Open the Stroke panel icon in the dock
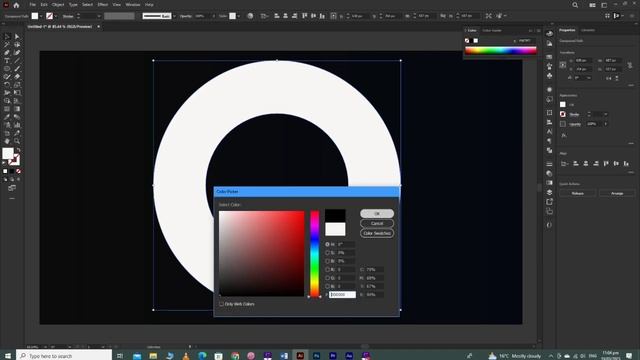Image resolution: width=640 pixels, height=360 pixels. coord(549,164)
